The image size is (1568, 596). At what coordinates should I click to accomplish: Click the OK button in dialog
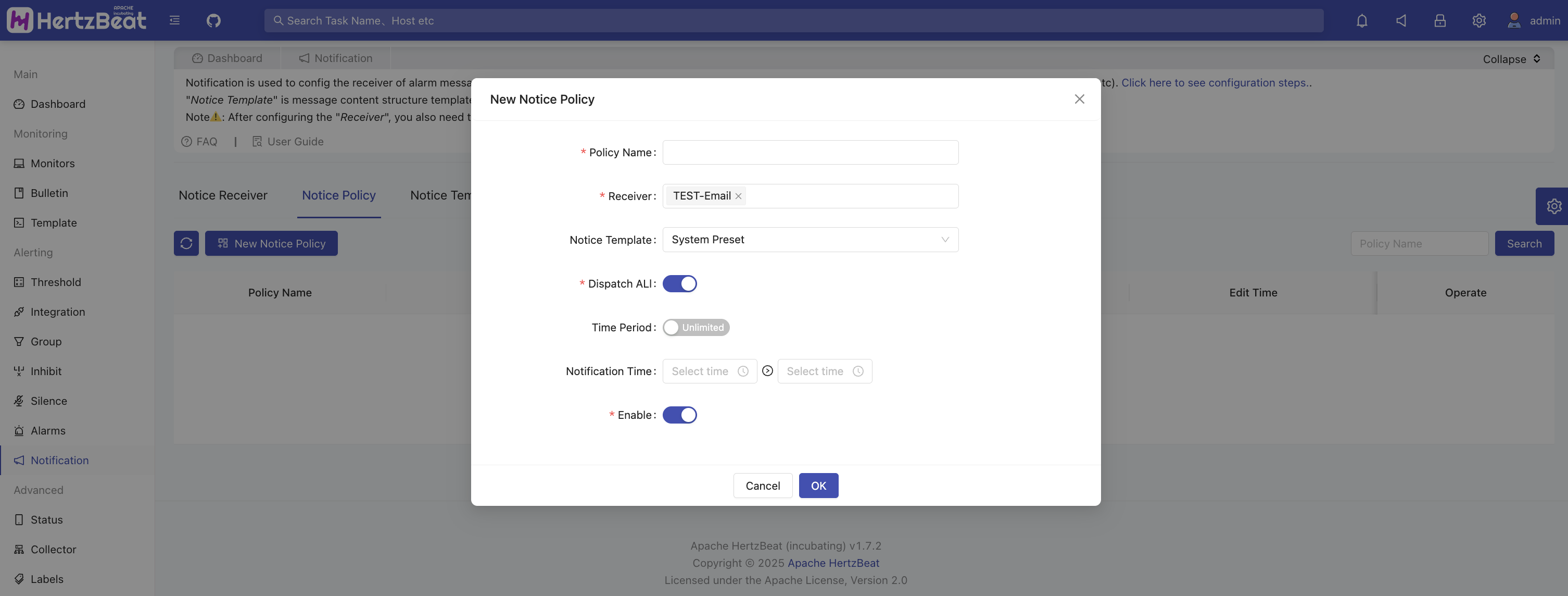pos(818,486)
